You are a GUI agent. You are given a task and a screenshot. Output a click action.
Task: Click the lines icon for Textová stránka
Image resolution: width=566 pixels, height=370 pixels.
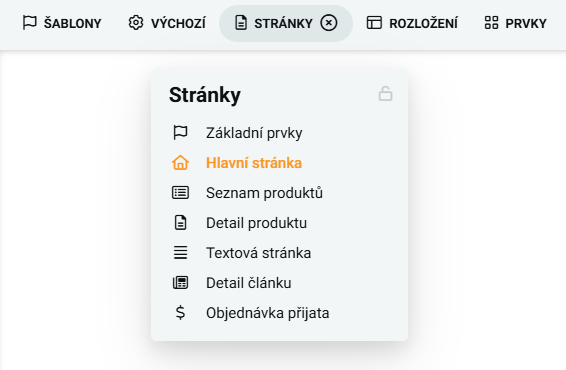[180, 253]
